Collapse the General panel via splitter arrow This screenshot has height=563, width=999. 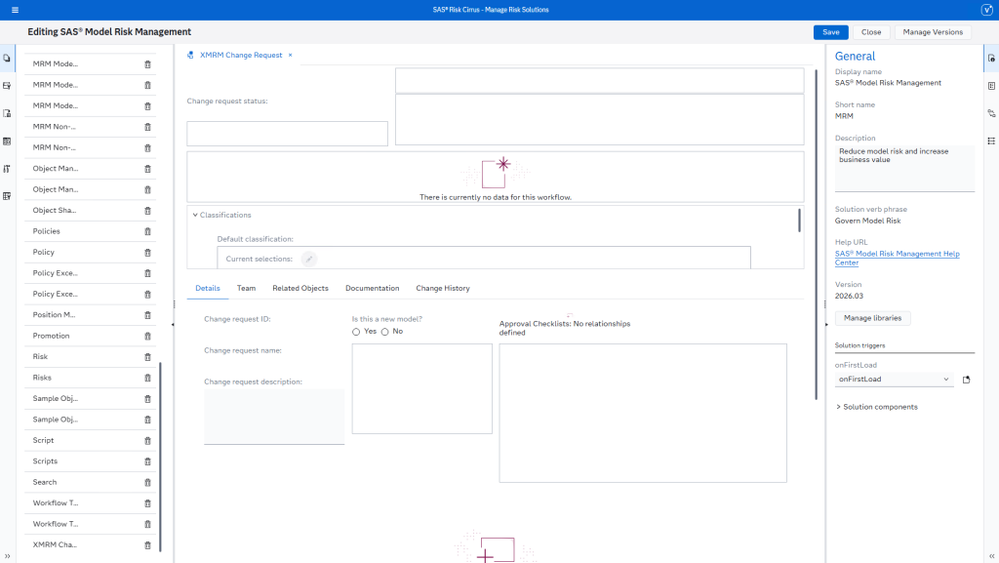coord(826,325)
